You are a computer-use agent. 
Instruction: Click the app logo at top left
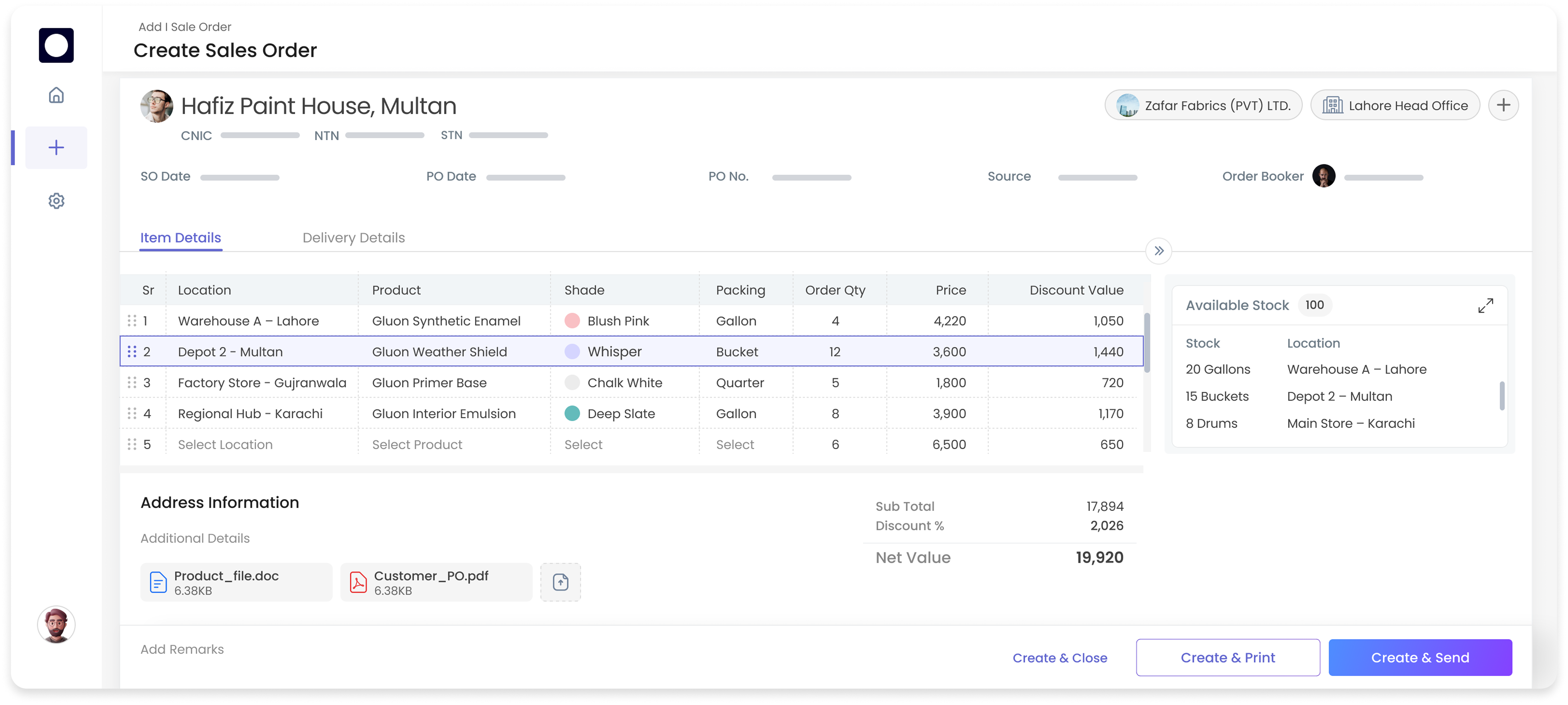[56, 45]
